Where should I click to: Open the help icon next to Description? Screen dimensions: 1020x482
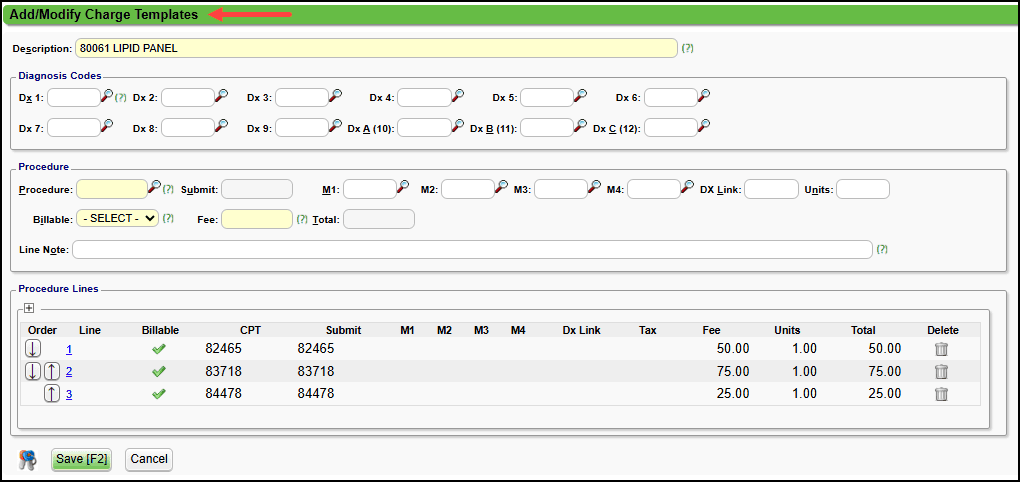(x=687, y=48)
